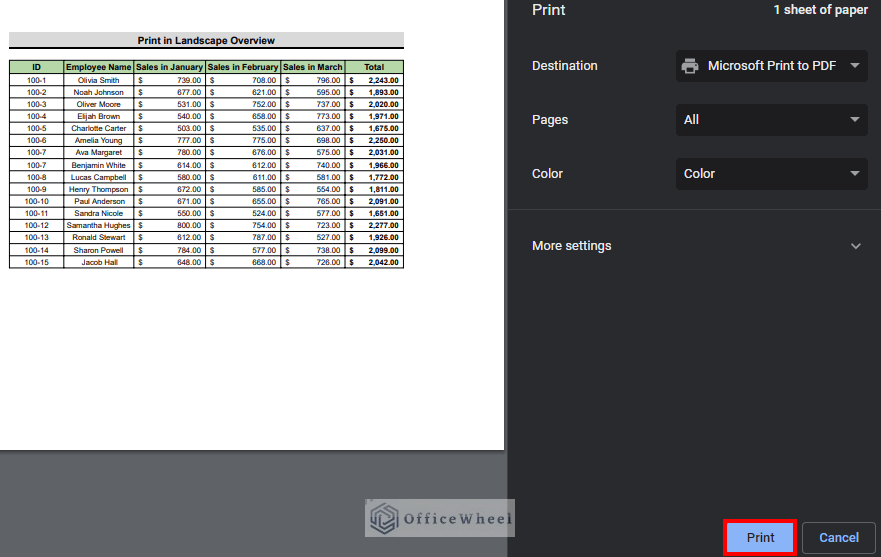Image resolution: width=881 pixels, height=557 pixels.
Task: Click the print preview page thumbnail
Action: tap(252, 225)
